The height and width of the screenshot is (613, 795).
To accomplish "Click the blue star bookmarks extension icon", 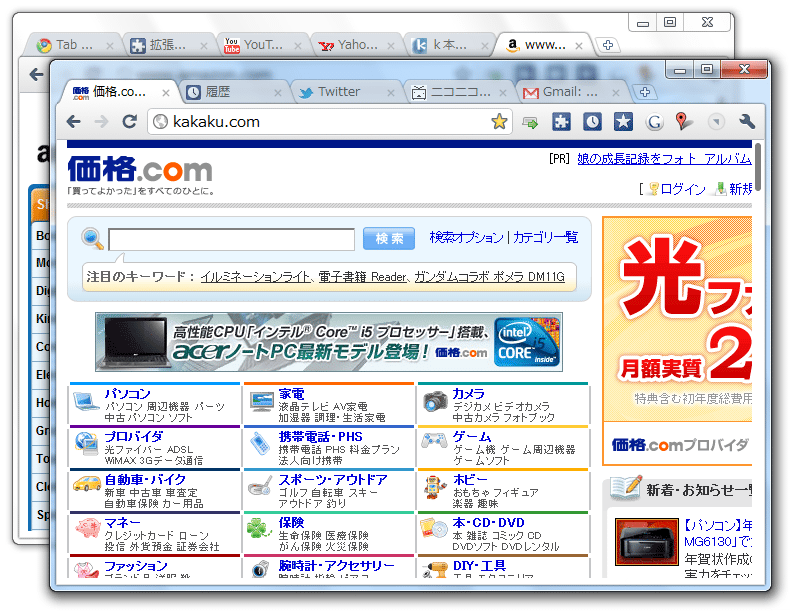I will (x=623, y=122).
